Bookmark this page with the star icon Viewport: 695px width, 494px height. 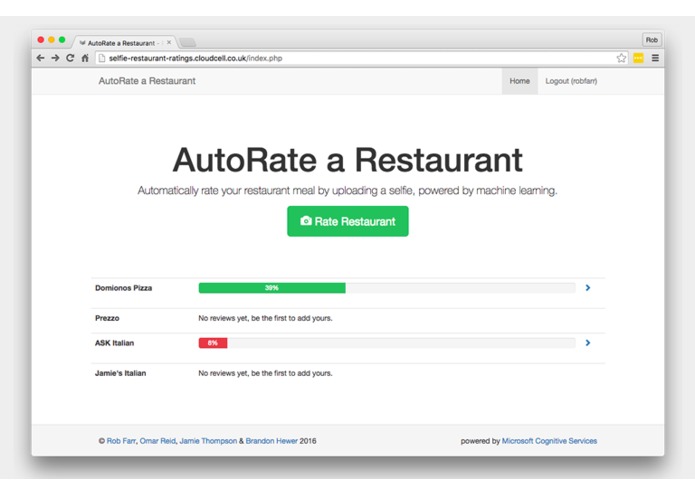tap(621, 58)
